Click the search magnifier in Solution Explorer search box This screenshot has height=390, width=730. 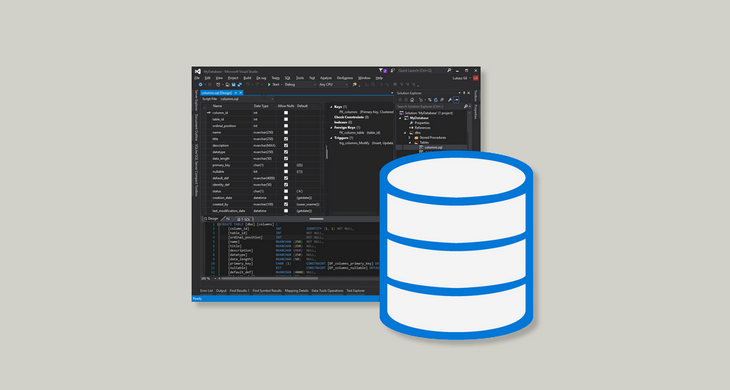(466, 107)
